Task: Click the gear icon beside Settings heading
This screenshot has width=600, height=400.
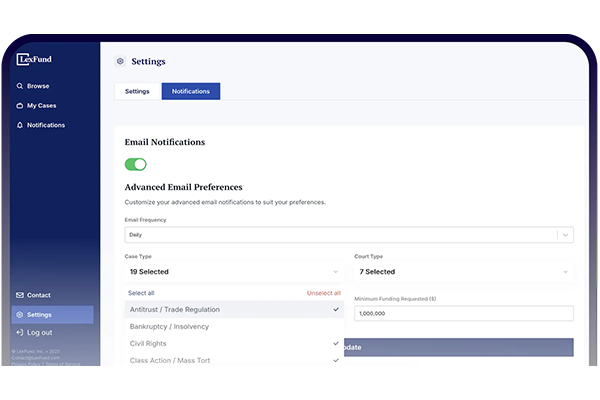Action: (120, 61)
